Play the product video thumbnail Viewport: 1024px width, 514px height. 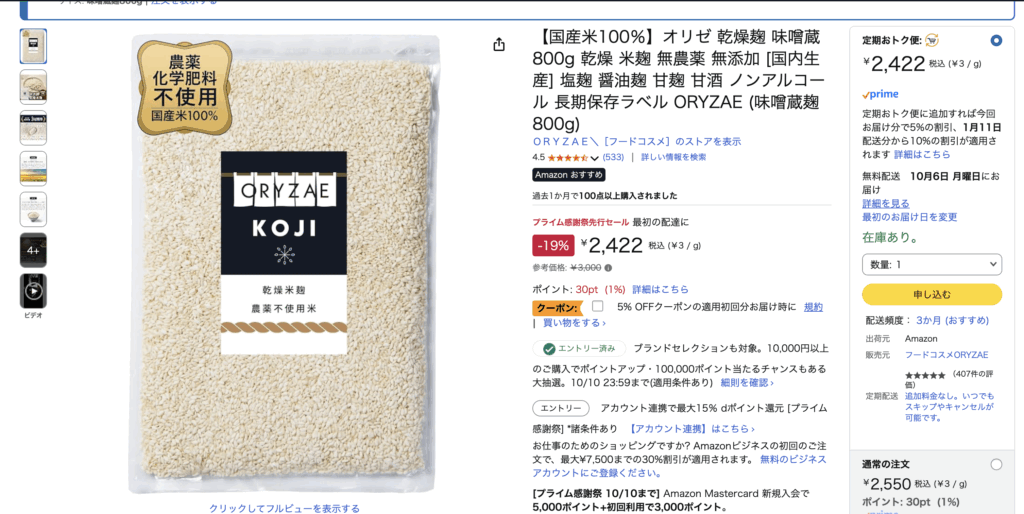coord(33,291)
